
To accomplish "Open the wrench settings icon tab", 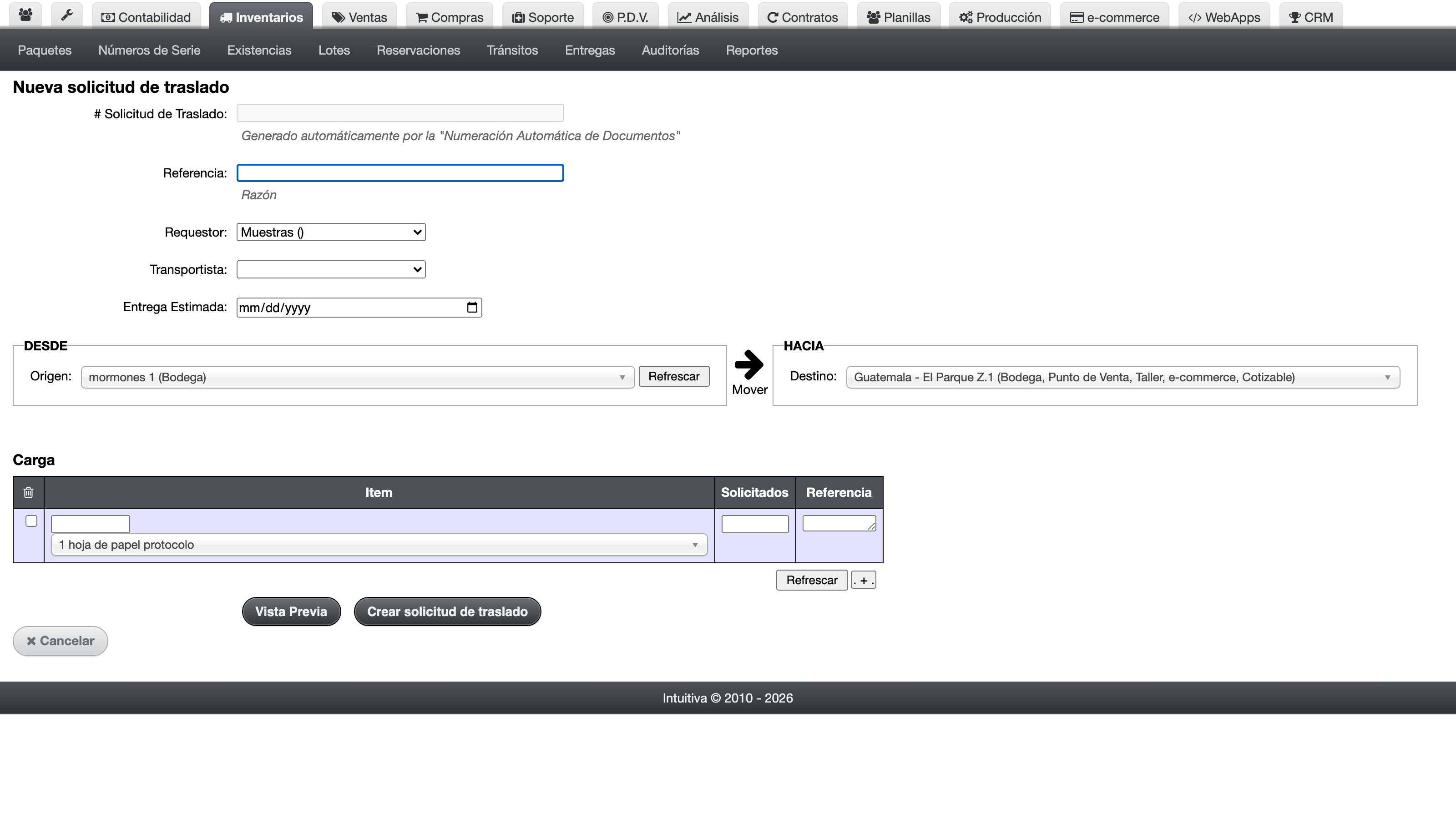I will click(67, 16).
